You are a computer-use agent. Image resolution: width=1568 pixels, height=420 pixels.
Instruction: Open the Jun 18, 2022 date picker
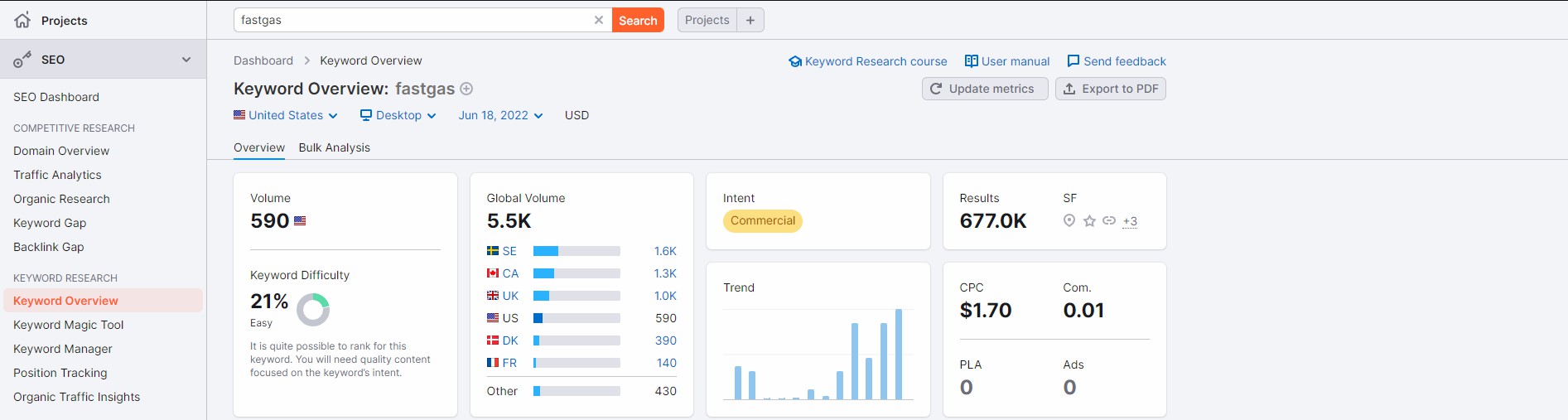(x=500, y=115)
